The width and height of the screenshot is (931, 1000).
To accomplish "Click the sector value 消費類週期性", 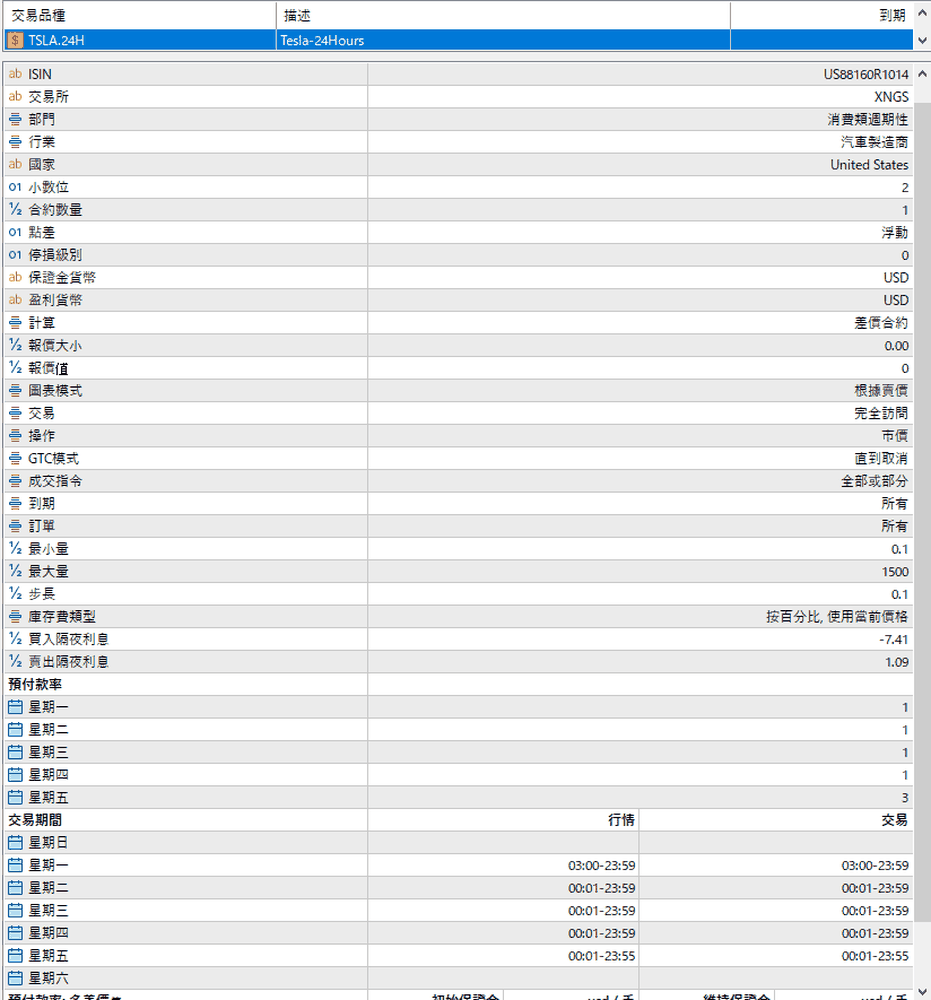I will (868, 119).
